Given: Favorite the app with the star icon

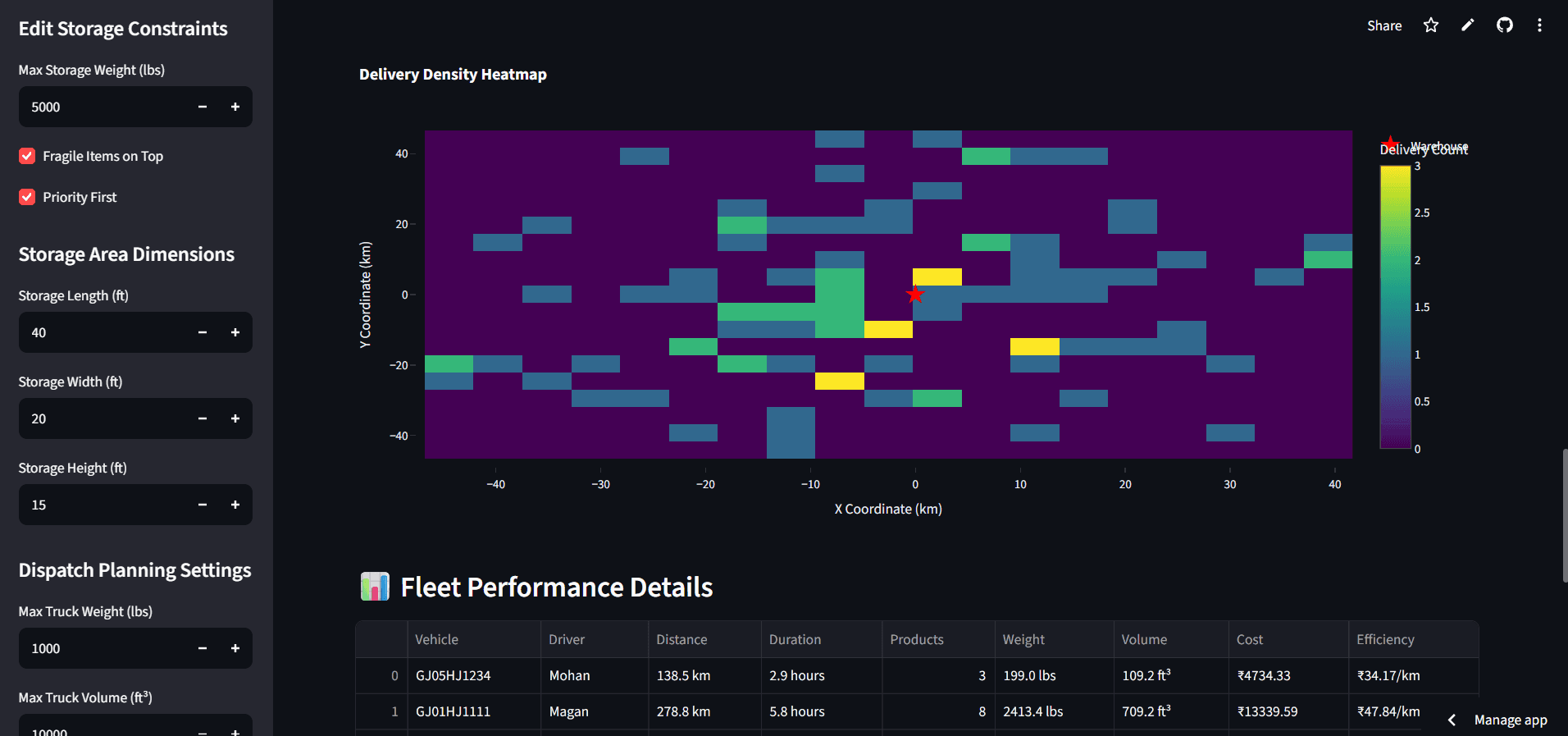Looking at the screenshot, I should pyautogui.click(x=1431, y=25).
